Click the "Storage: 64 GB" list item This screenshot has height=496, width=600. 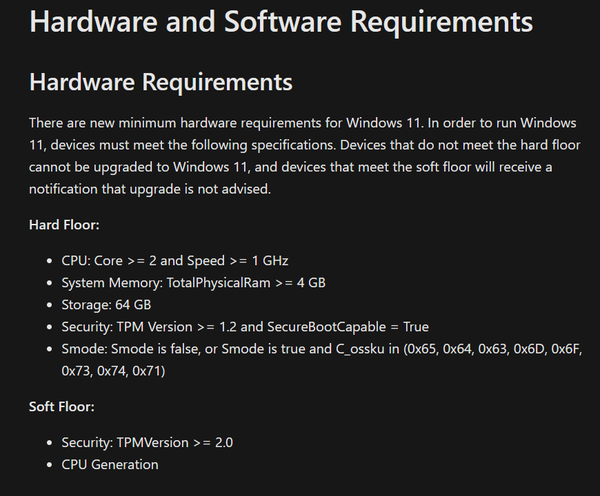point(106,305)
